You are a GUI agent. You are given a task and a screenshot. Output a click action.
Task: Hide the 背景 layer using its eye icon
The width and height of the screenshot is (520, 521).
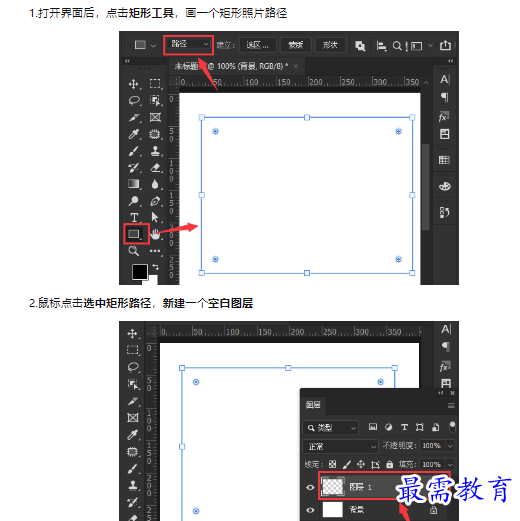click(310, 510)
